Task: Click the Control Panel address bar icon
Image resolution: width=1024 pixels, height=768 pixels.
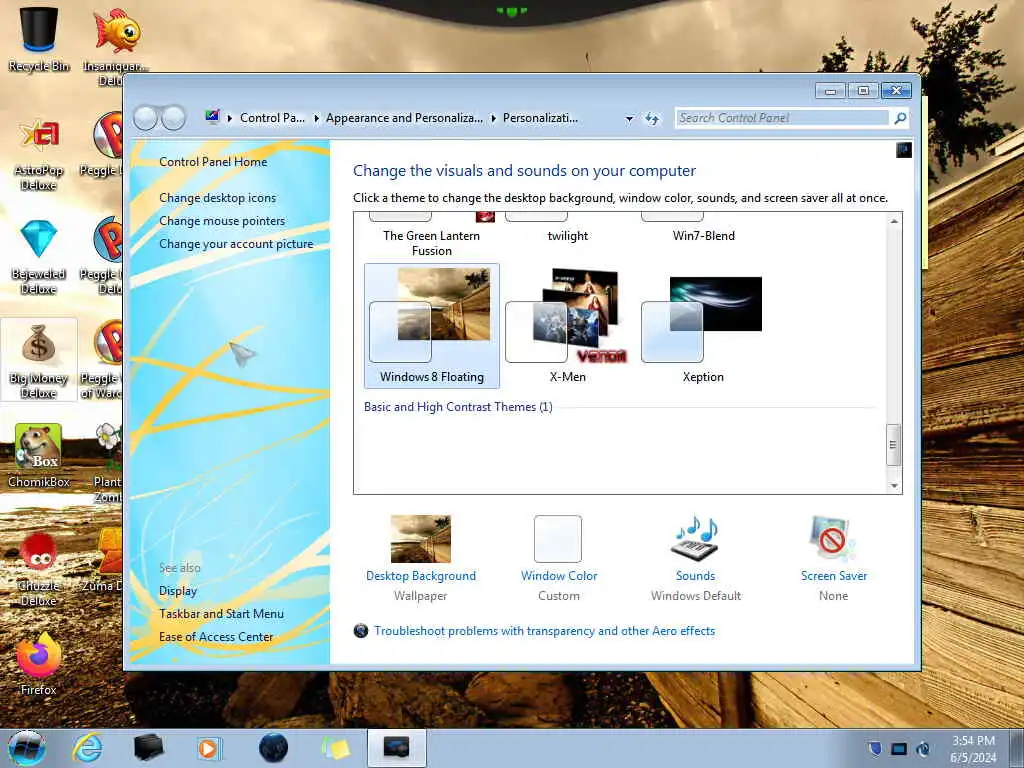Action: [x=212, y=118]
